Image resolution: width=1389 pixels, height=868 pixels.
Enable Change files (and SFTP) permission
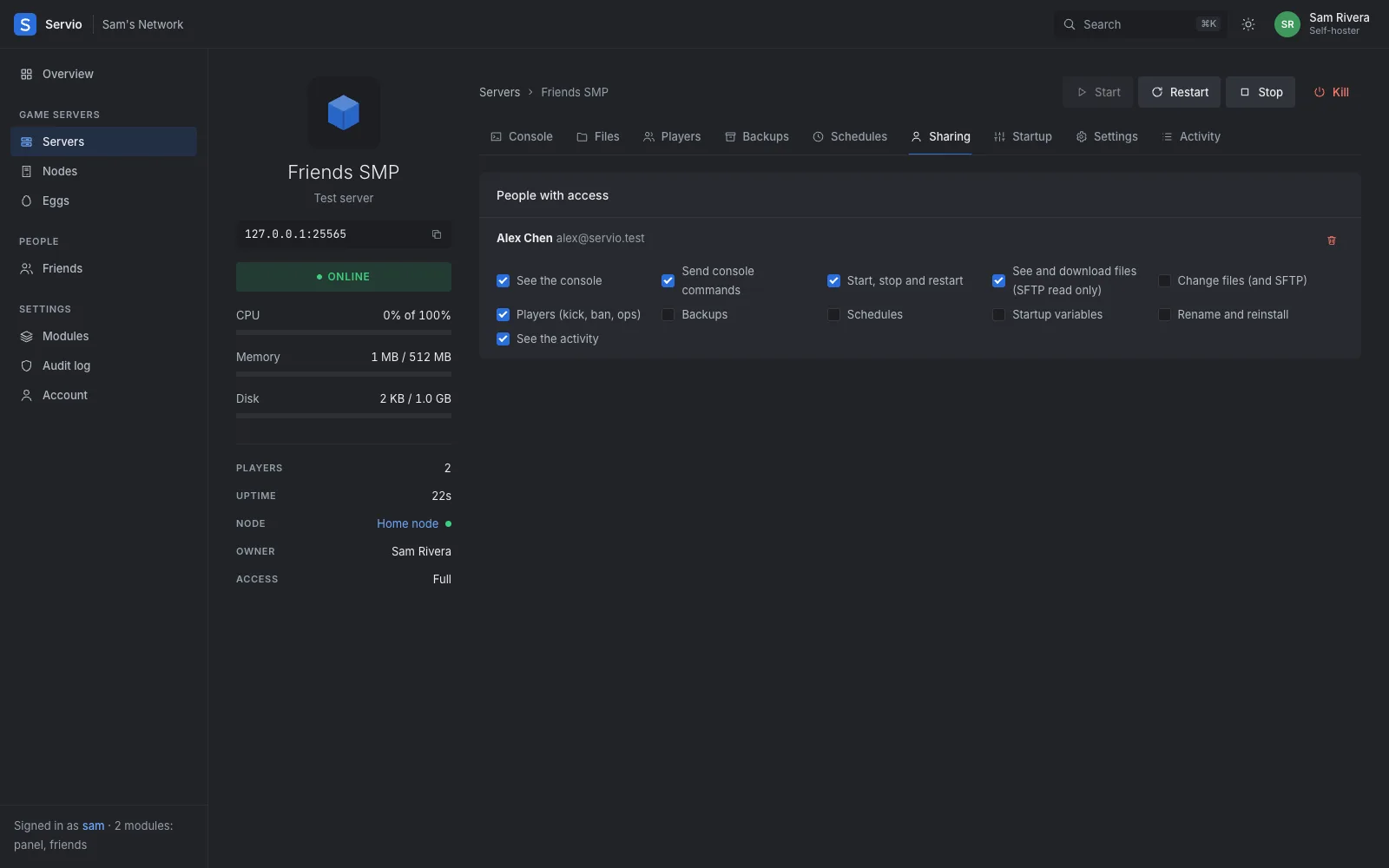(x=1164, y=280)
